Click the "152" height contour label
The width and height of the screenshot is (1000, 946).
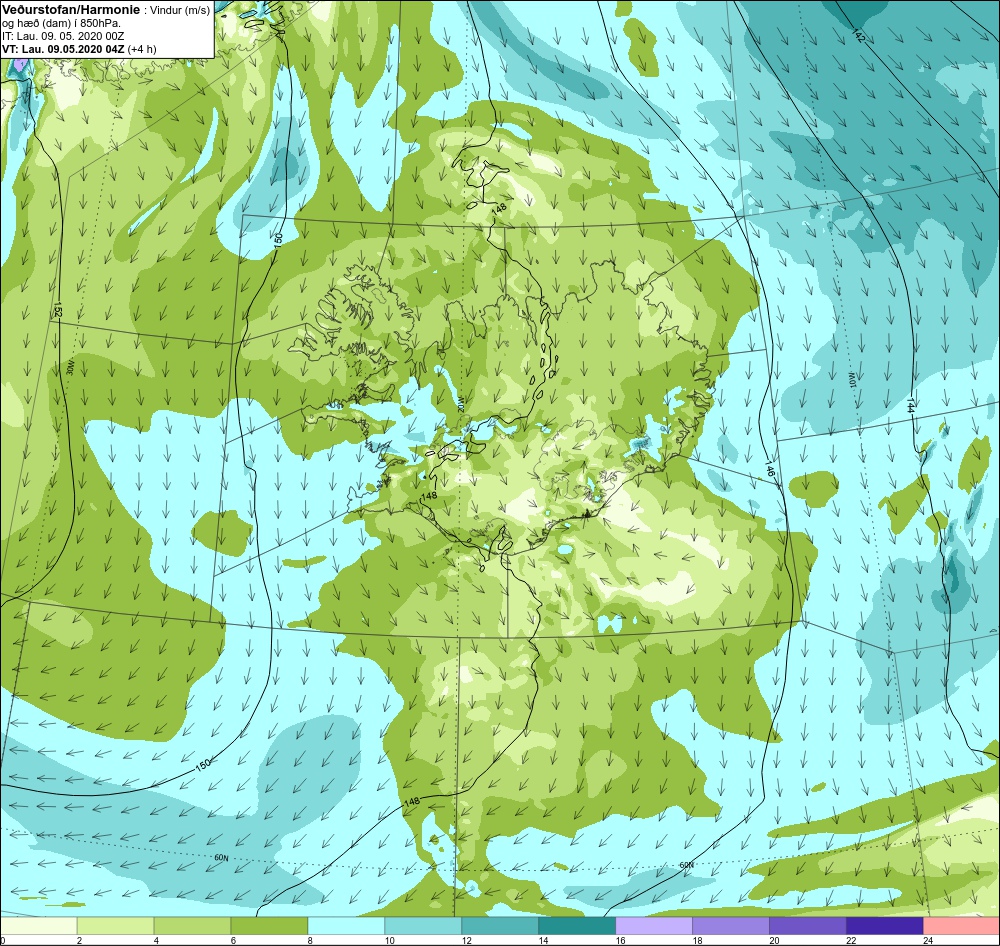tap(58, 311)
